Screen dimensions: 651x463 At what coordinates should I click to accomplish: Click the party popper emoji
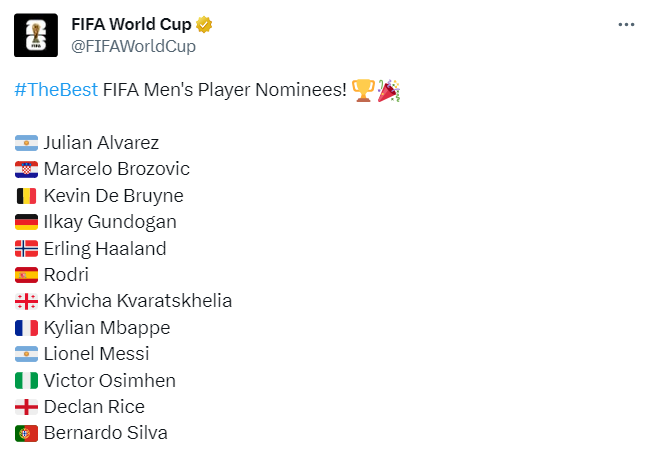click(389, 90)
